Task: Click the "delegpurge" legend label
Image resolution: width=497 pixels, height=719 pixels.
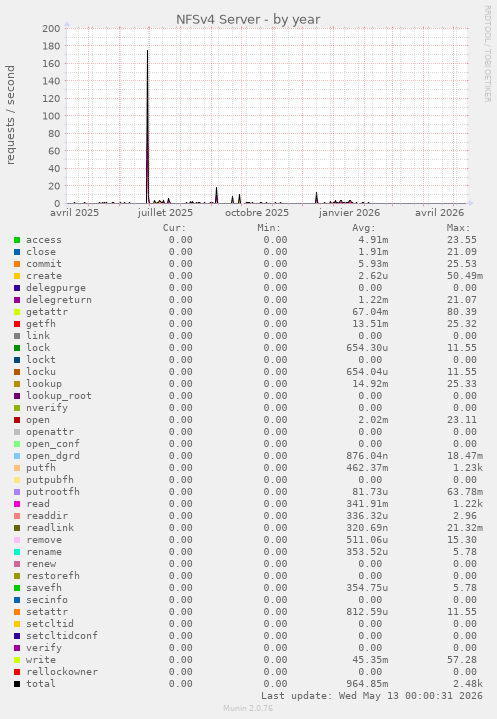Action: click(56, 288)
